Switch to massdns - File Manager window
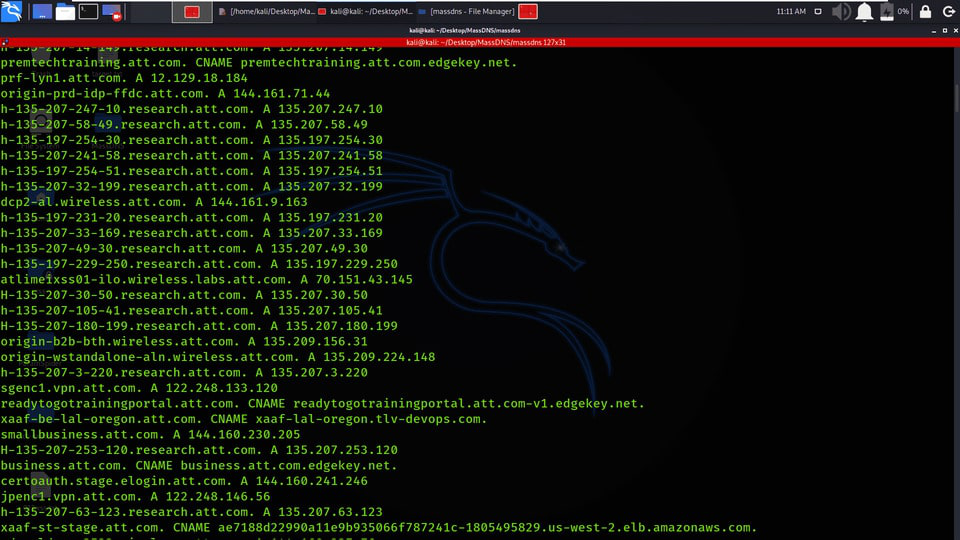Viewport: 960px width, 540px height. 466,12
